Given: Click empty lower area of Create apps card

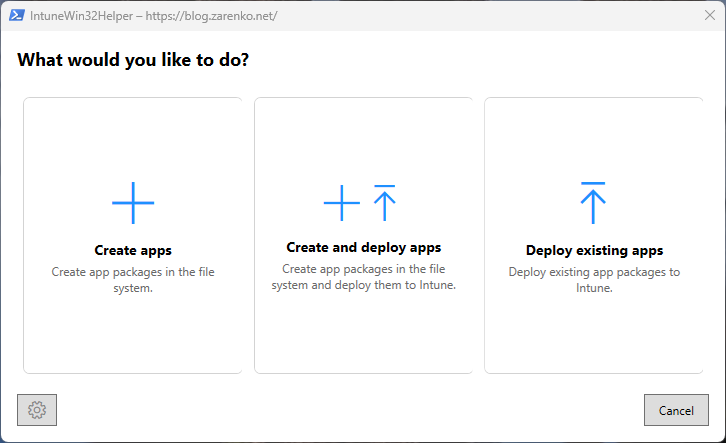Looking at the screenshot, I should (133, 335).
